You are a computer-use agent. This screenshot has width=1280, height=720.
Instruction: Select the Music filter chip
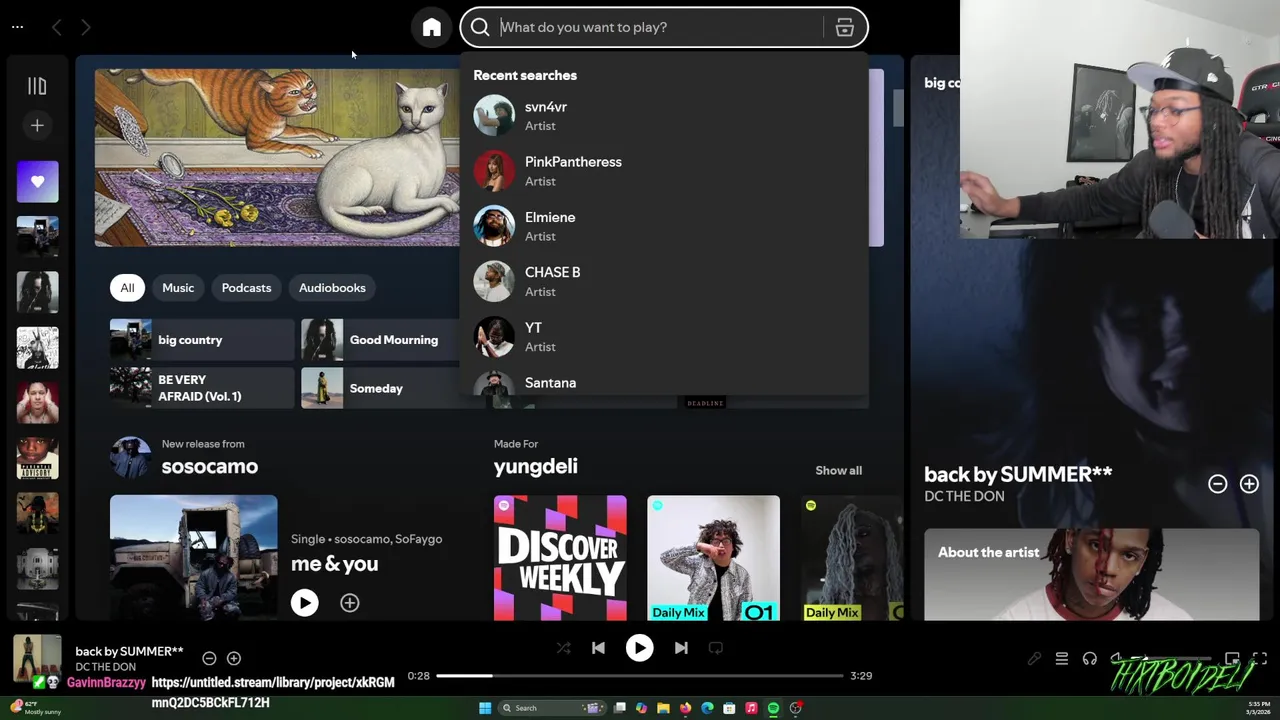click(x=178, y=288)
